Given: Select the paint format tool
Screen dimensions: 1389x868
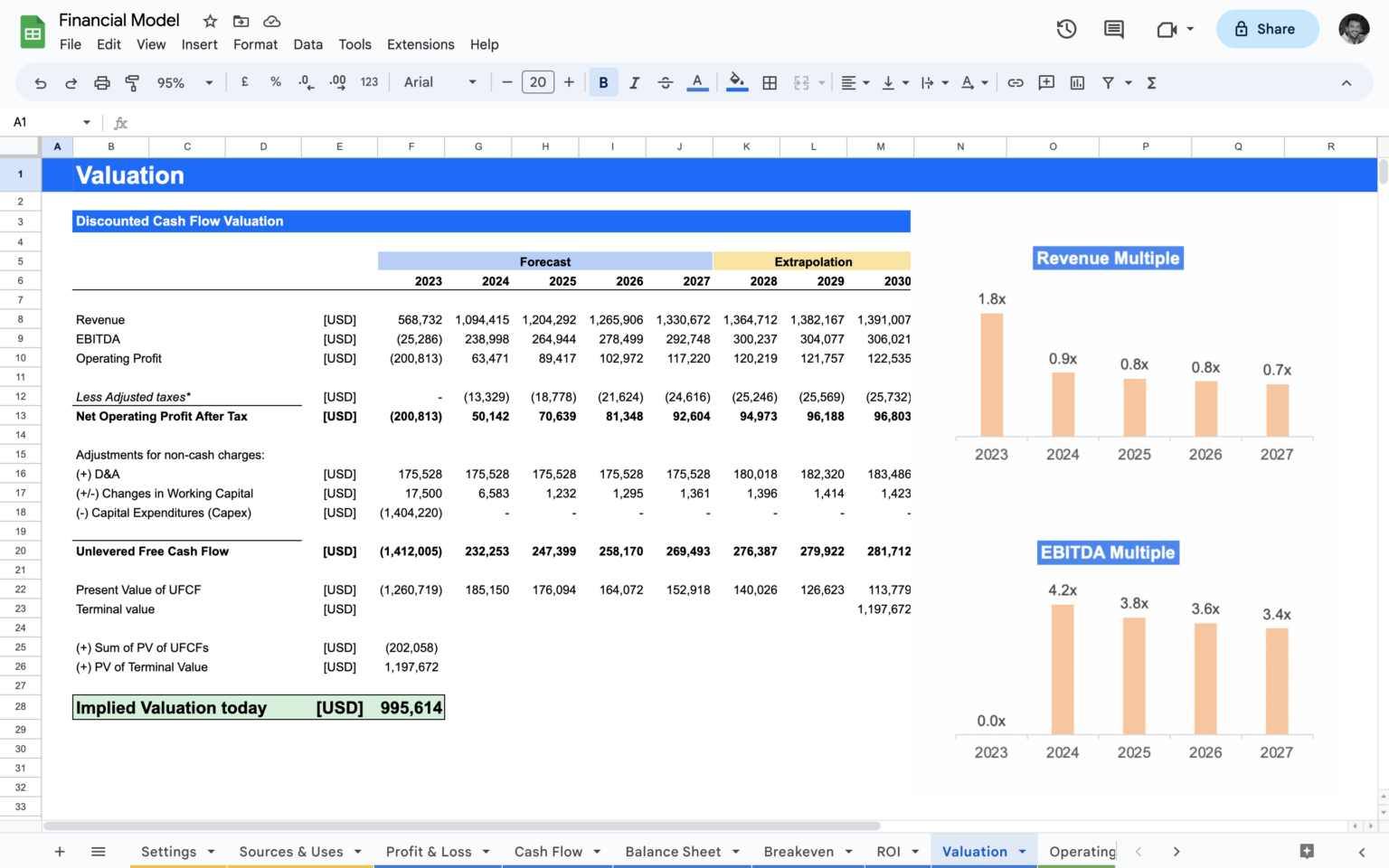Looking at the screenshot, I should (x=132, y=82).
